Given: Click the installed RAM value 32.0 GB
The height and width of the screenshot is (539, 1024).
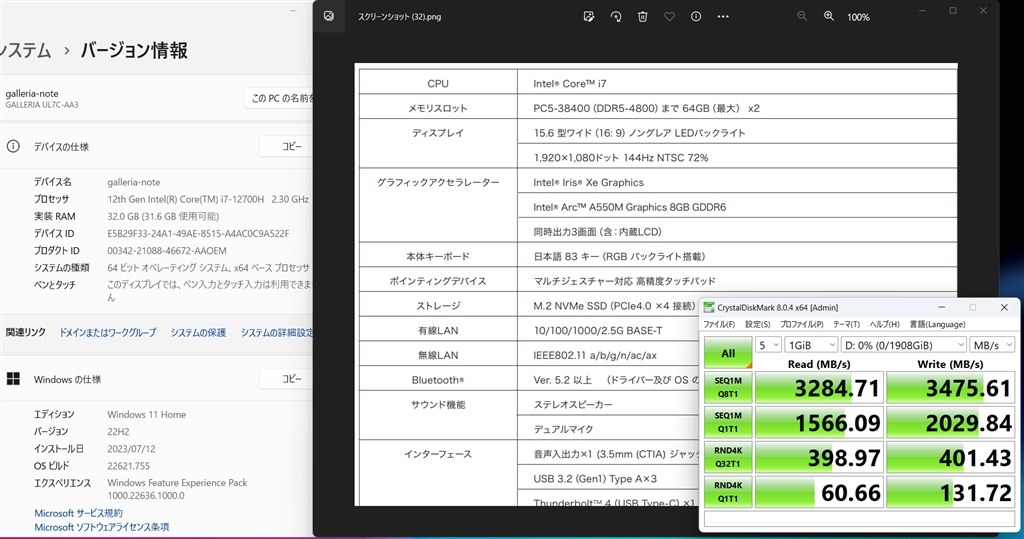Looking at the screenshot, I should click(163, 216).
